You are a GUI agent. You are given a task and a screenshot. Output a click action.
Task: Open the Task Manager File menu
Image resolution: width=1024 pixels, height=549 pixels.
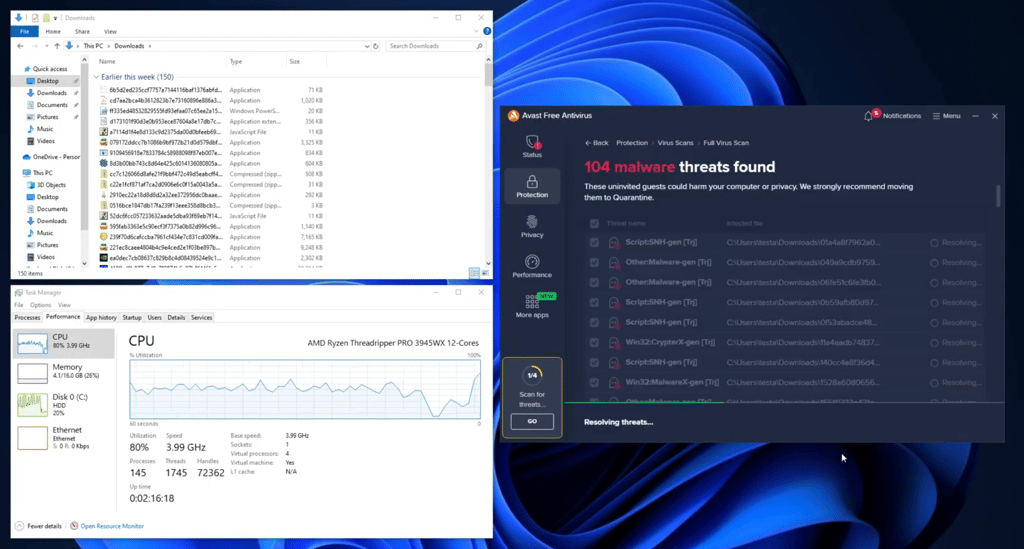[x=18, y=305]
